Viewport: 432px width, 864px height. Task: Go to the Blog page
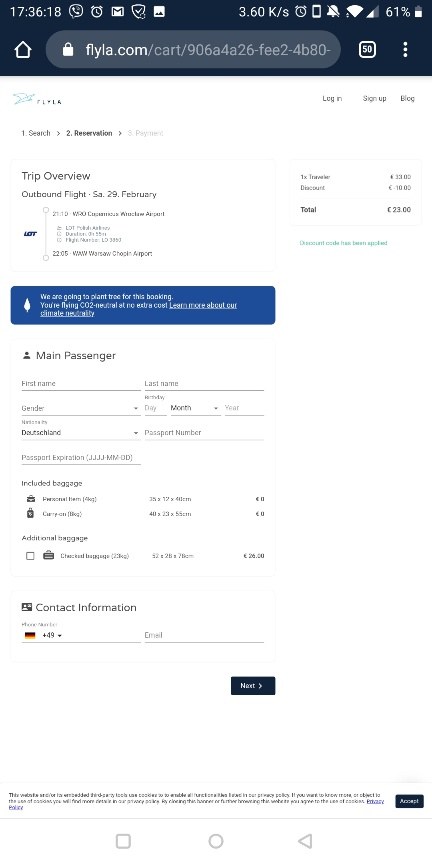pos(407,99)
